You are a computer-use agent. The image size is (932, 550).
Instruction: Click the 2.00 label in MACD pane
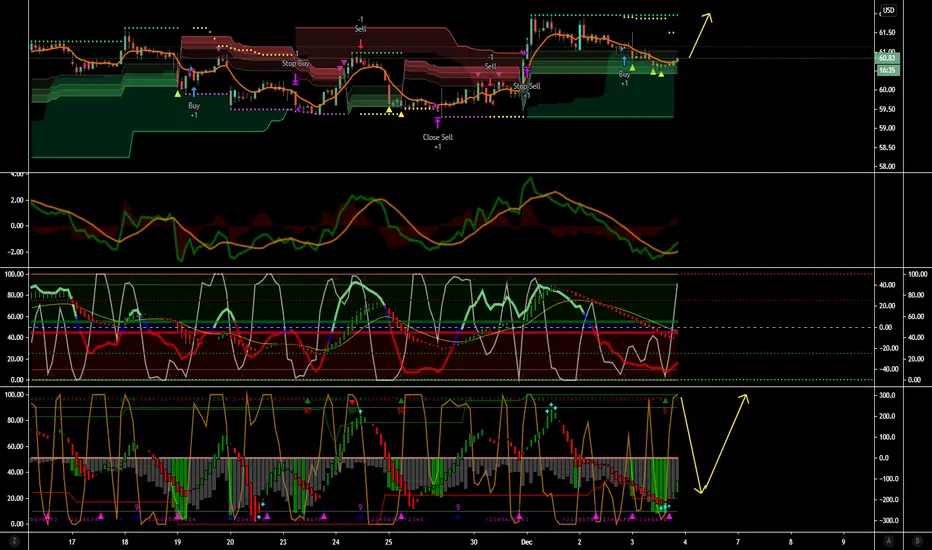[17, 200]
